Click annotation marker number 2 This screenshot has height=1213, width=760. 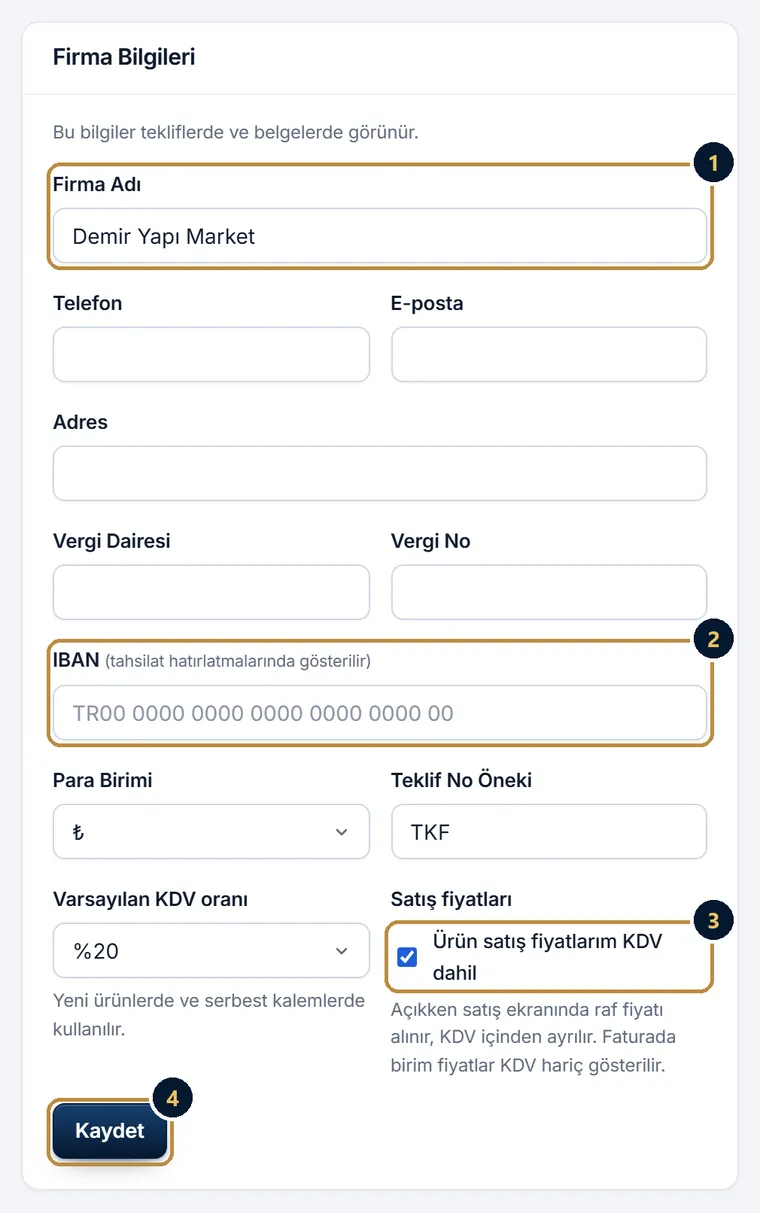coord(714,640)
